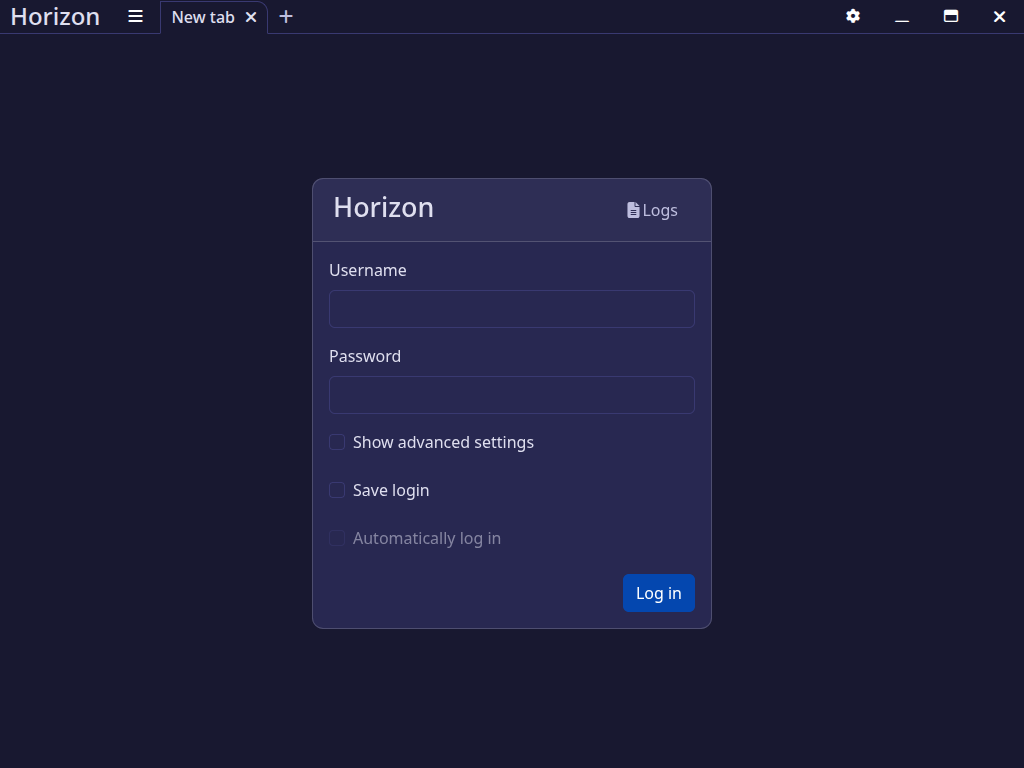The height and width of the screenshot is (768, 1024).
Task: Check the Automatically log in box
Action: [x=337, y=538]
